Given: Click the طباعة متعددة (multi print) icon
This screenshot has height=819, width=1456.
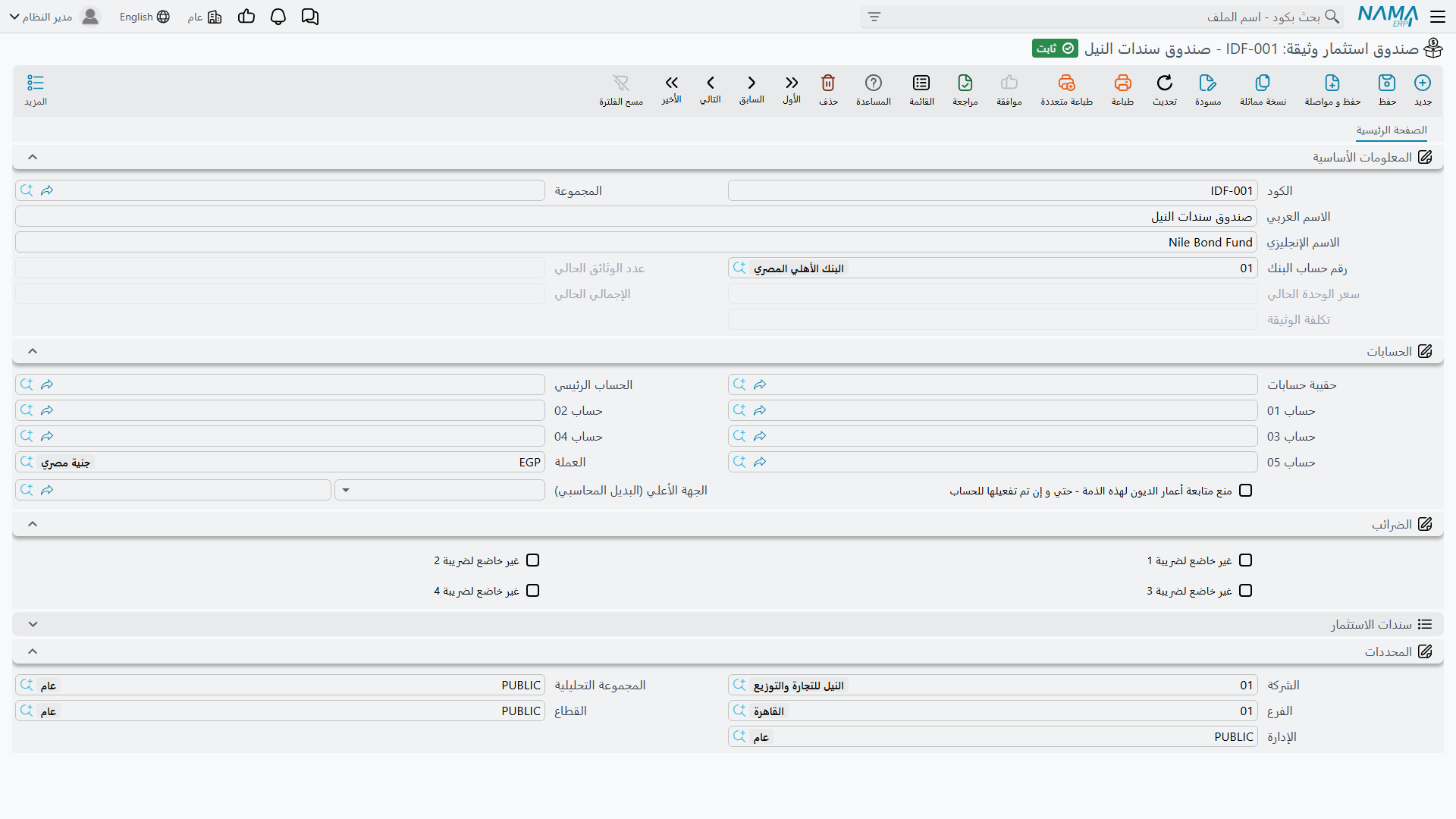Looking at the screenshot, I should point(1067,83).
